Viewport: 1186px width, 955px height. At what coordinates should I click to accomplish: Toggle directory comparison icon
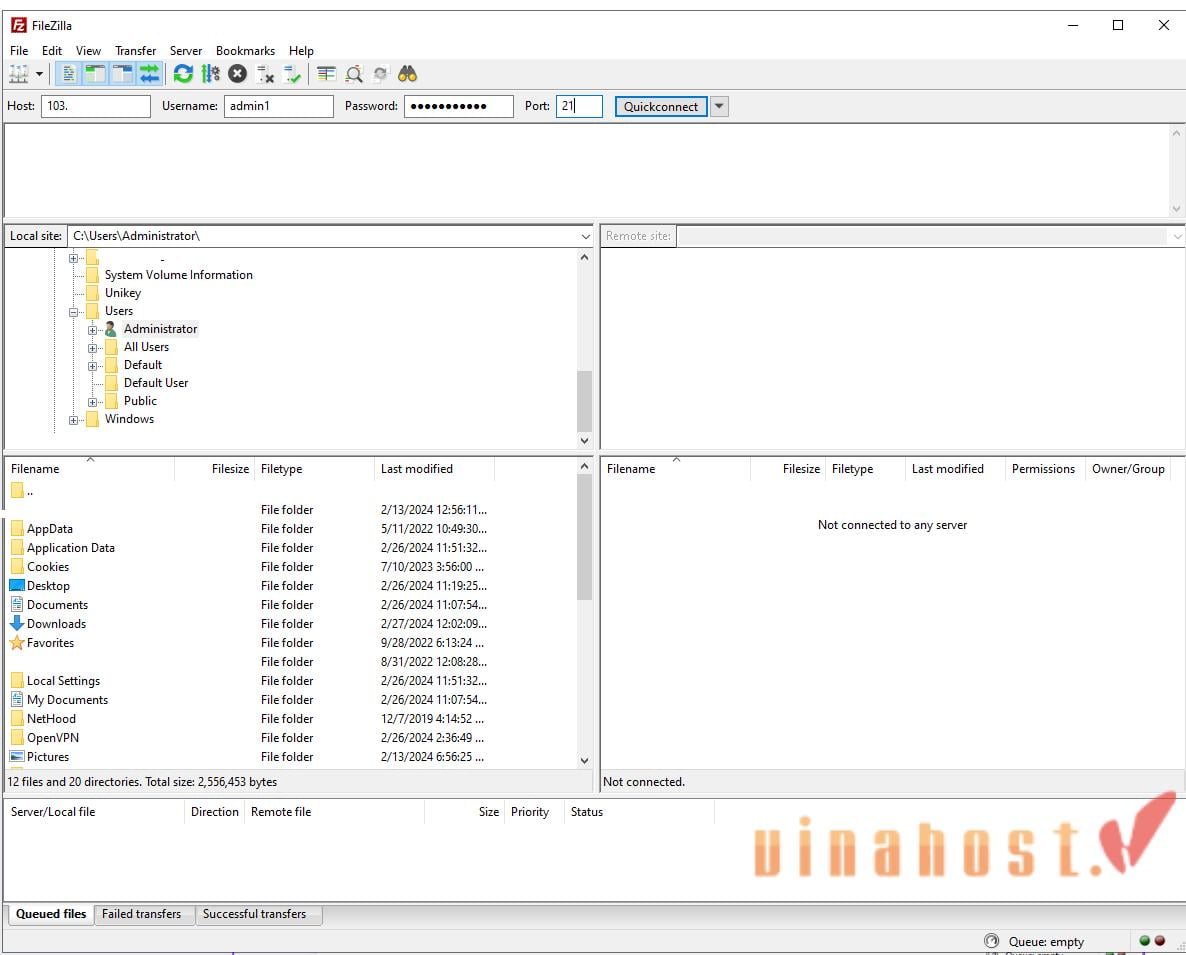click(x=353, y=74)
